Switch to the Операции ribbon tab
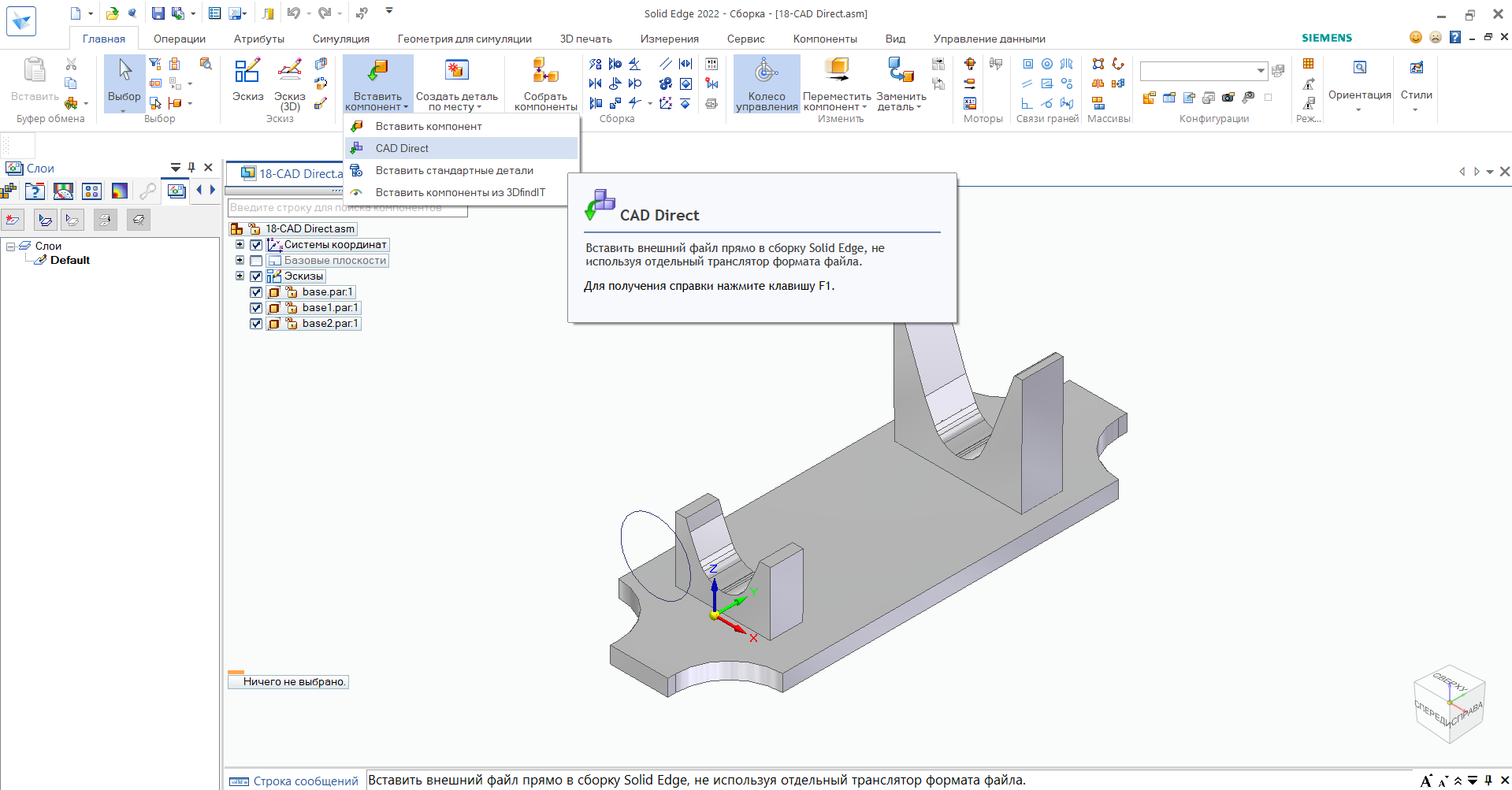The image size is (1512, 790). pyautogui.click(x=180, y=39)
